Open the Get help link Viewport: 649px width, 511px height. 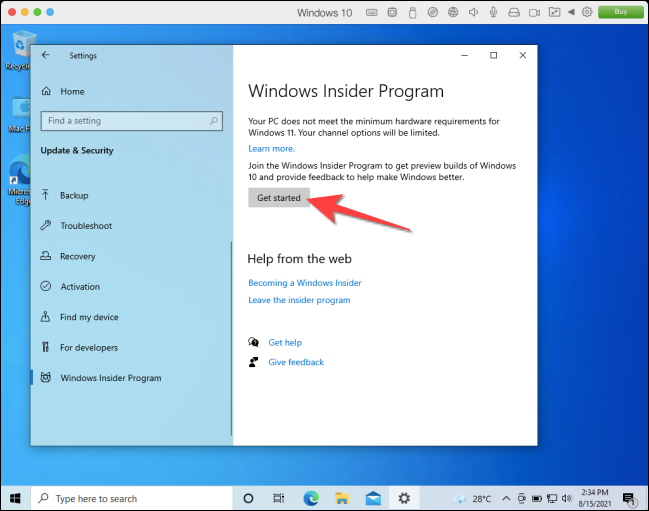pos(284,342)
